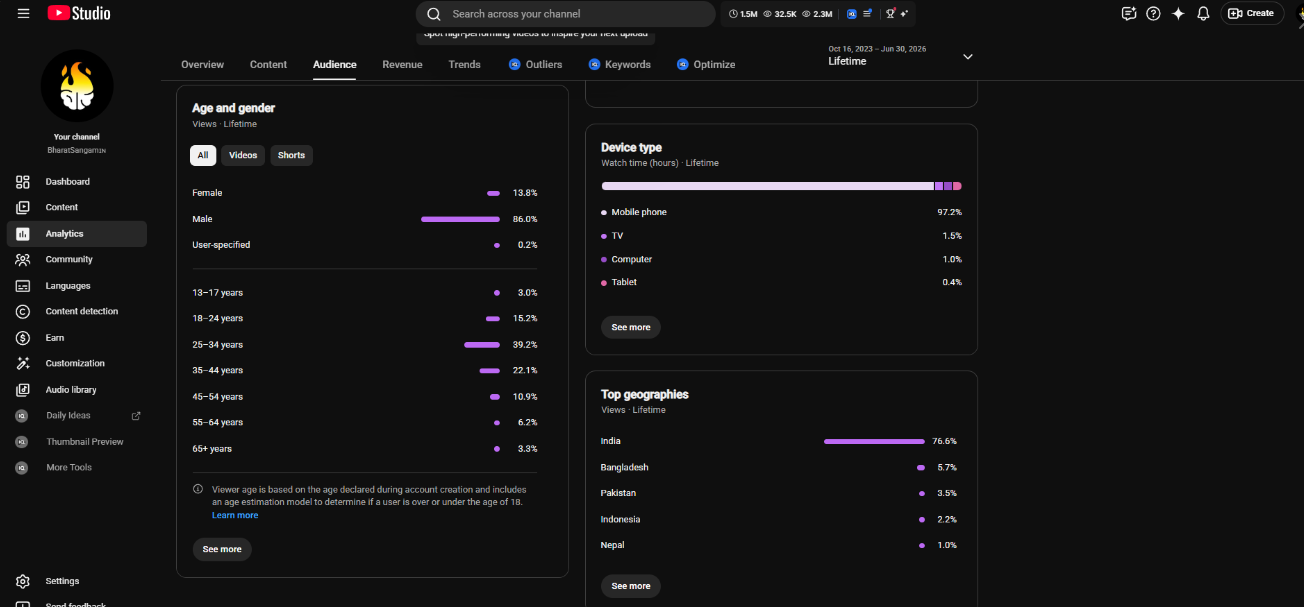Click the Nepal geography row
This screenshot has height=607, width=1304.
click(779, 545)
